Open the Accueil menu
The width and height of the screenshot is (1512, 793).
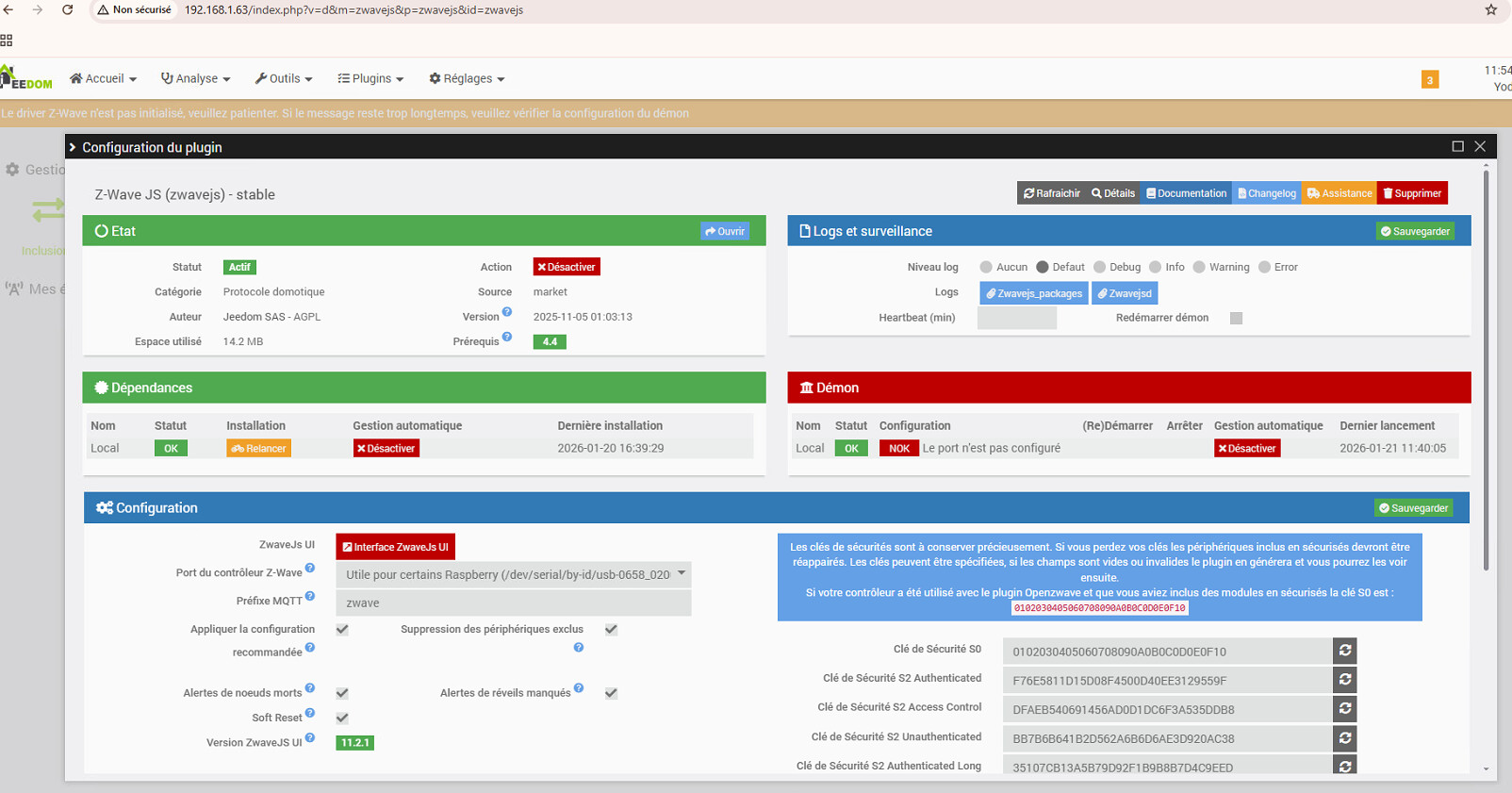[104, 79]
